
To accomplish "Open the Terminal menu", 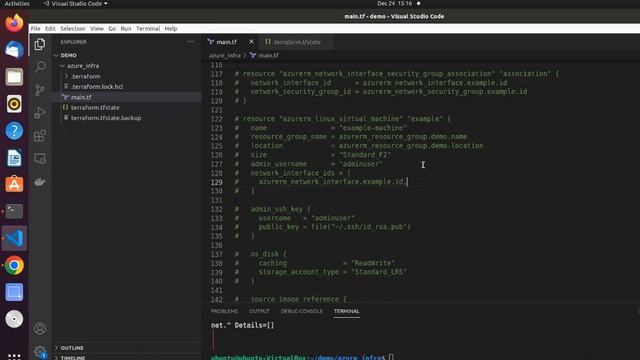I will point(148,29).
